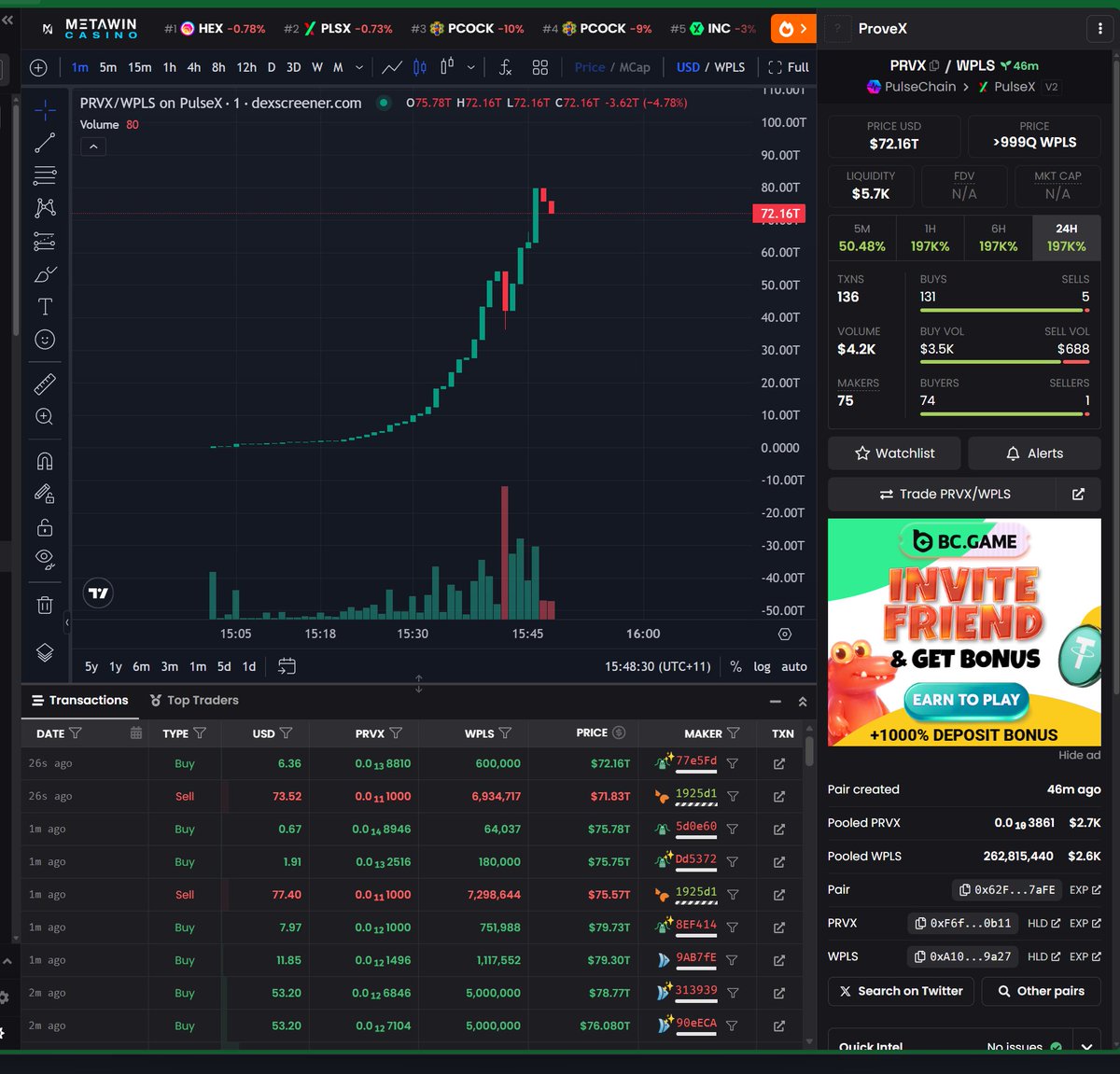Click Search on Twitter
This screenshot has height=1074, width=1120.
point(901,991)
